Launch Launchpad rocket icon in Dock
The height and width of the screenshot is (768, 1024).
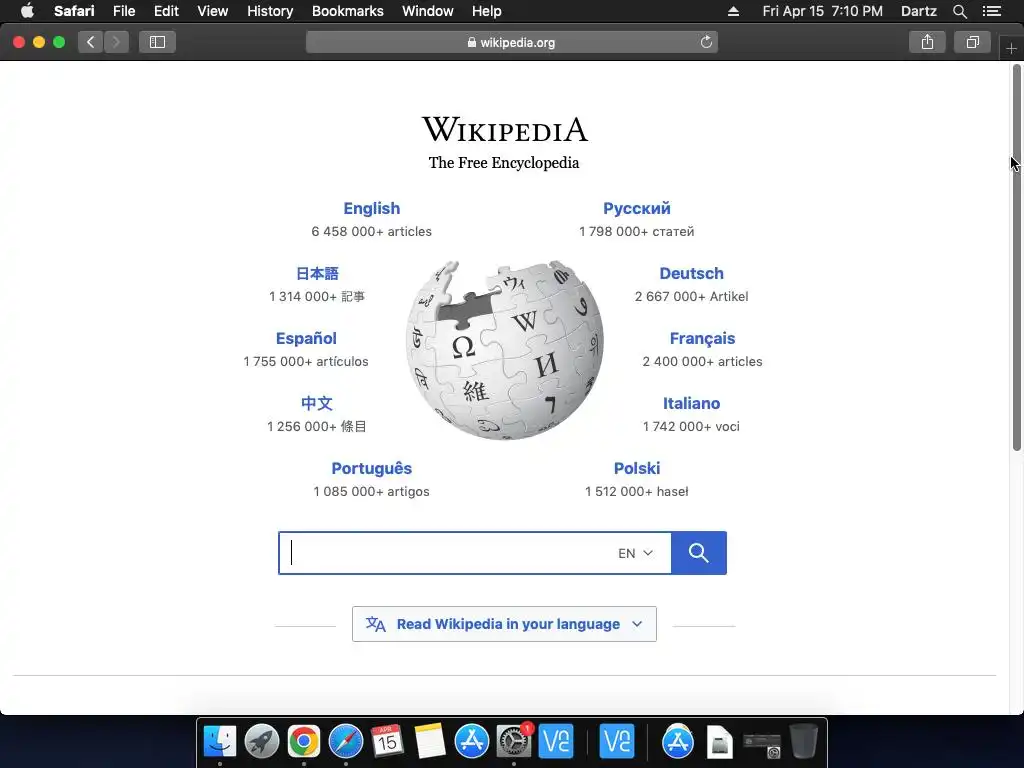tap(262, 741)
